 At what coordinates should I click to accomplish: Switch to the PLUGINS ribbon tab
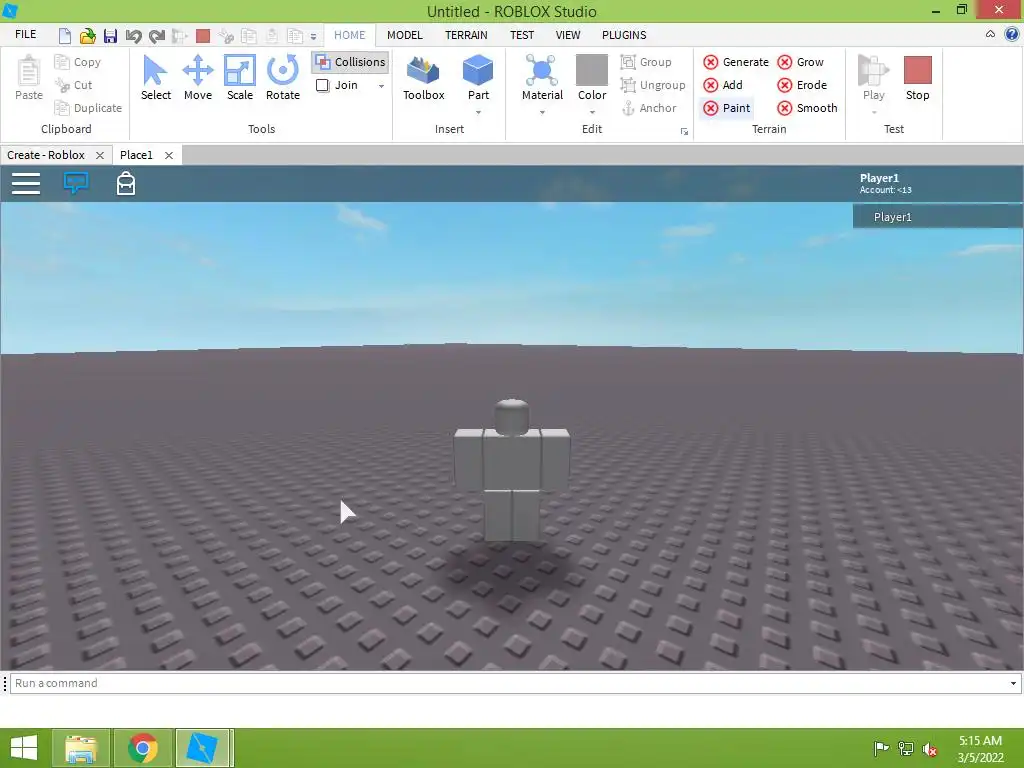click(624, 35)
